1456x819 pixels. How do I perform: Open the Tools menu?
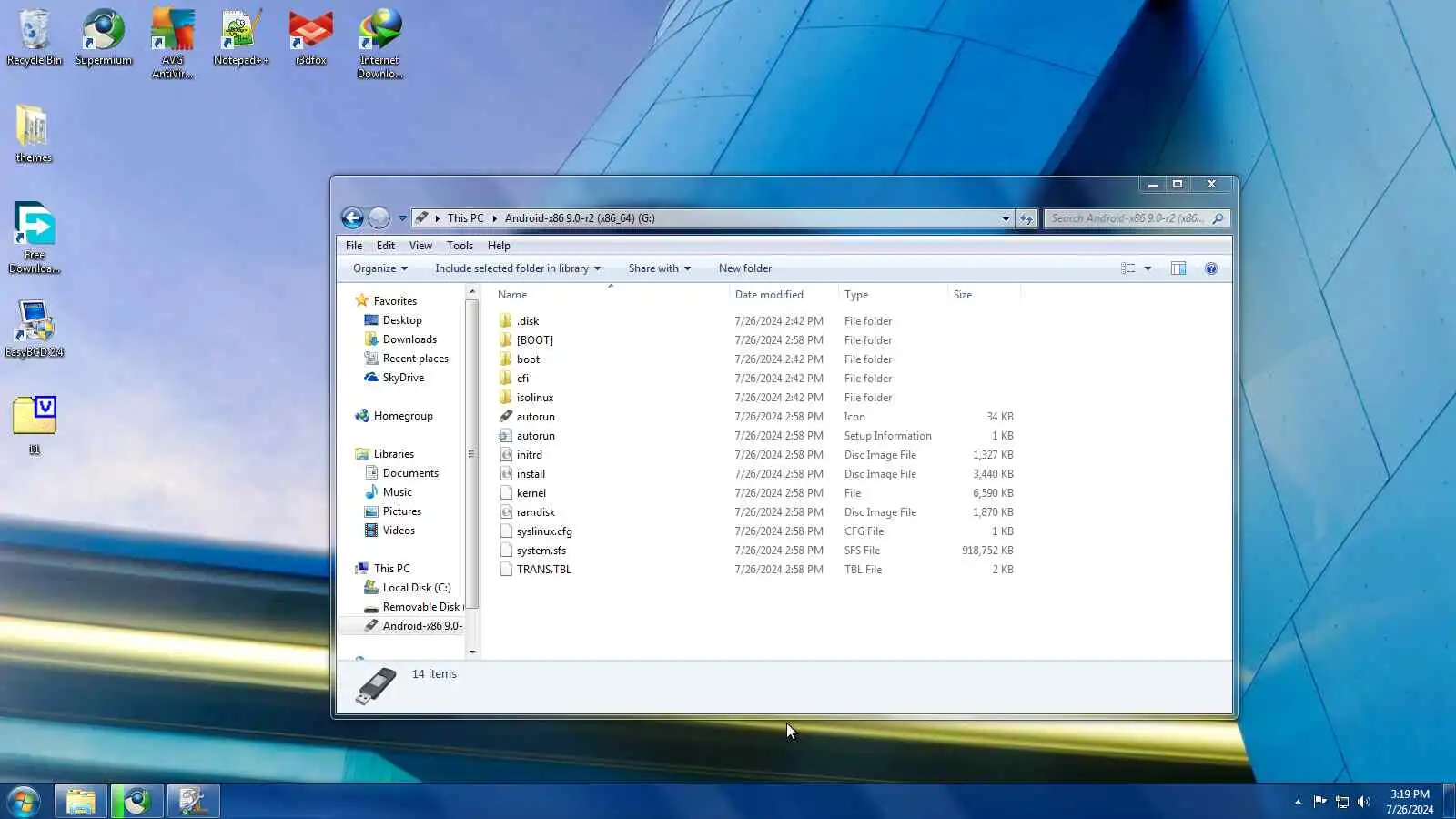460,246
